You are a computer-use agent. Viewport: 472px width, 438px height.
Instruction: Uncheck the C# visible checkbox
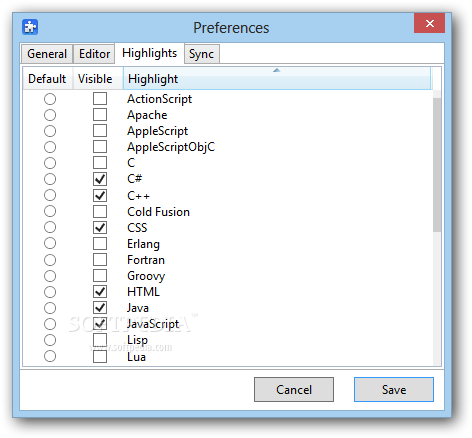(100, 179)
